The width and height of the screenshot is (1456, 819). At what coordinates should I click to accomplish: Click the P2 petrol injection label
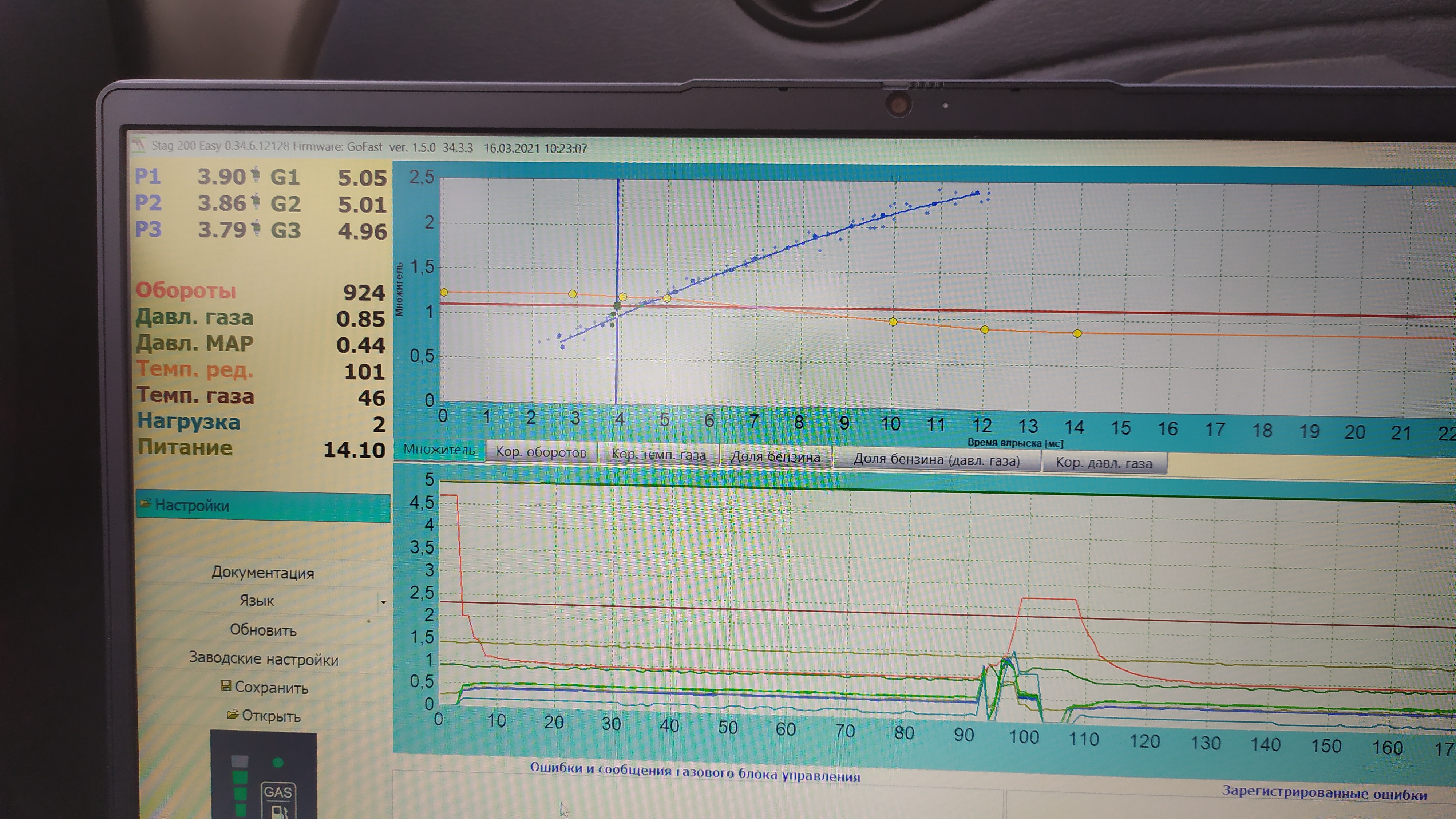[x=148, y=202]
